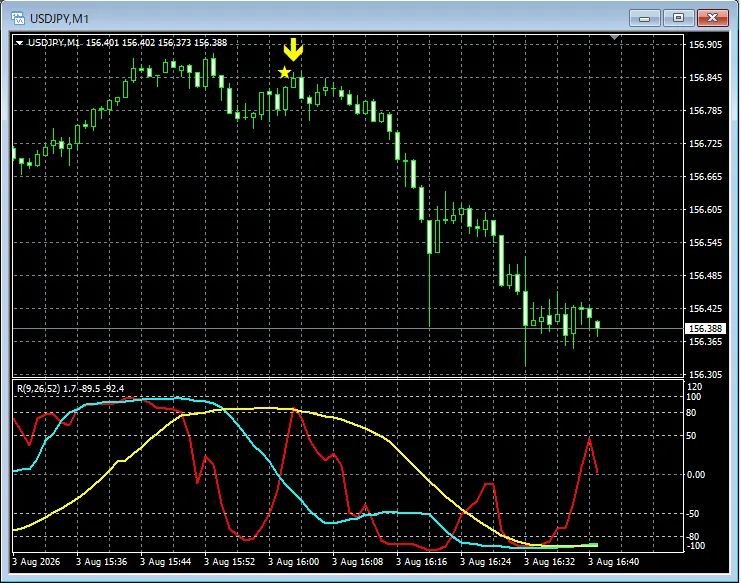Click the USDJPY chart window icon

[x=18, y=18]
